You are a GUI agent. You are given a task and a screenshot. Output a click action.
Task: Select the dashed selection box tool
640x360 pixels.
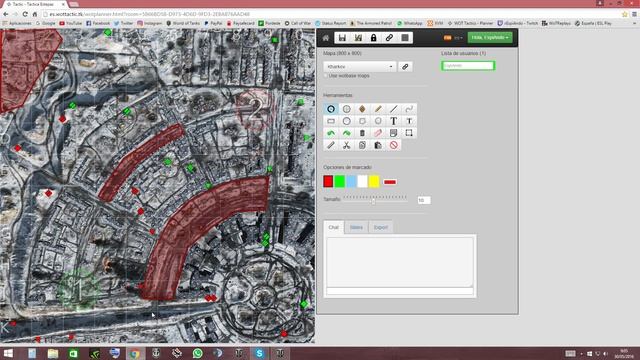pos(409,133)
